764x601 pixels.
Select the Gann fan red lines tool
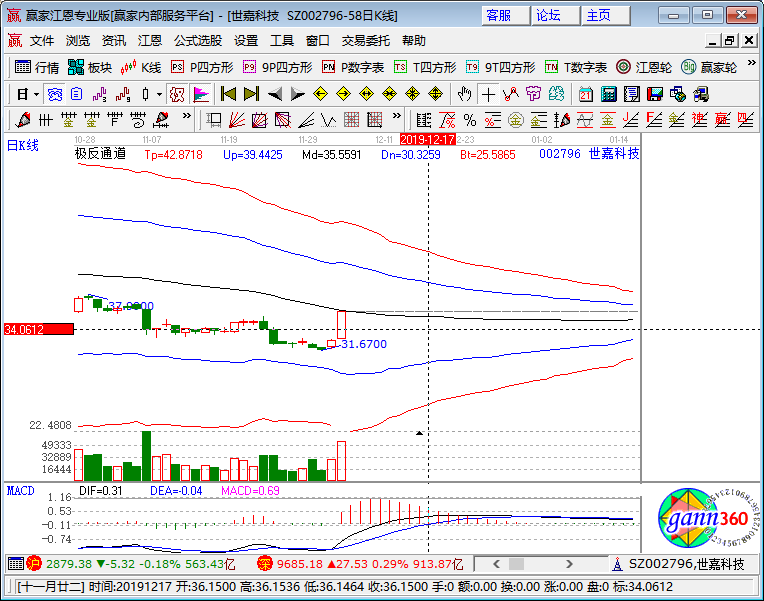(x=237, y=120)
